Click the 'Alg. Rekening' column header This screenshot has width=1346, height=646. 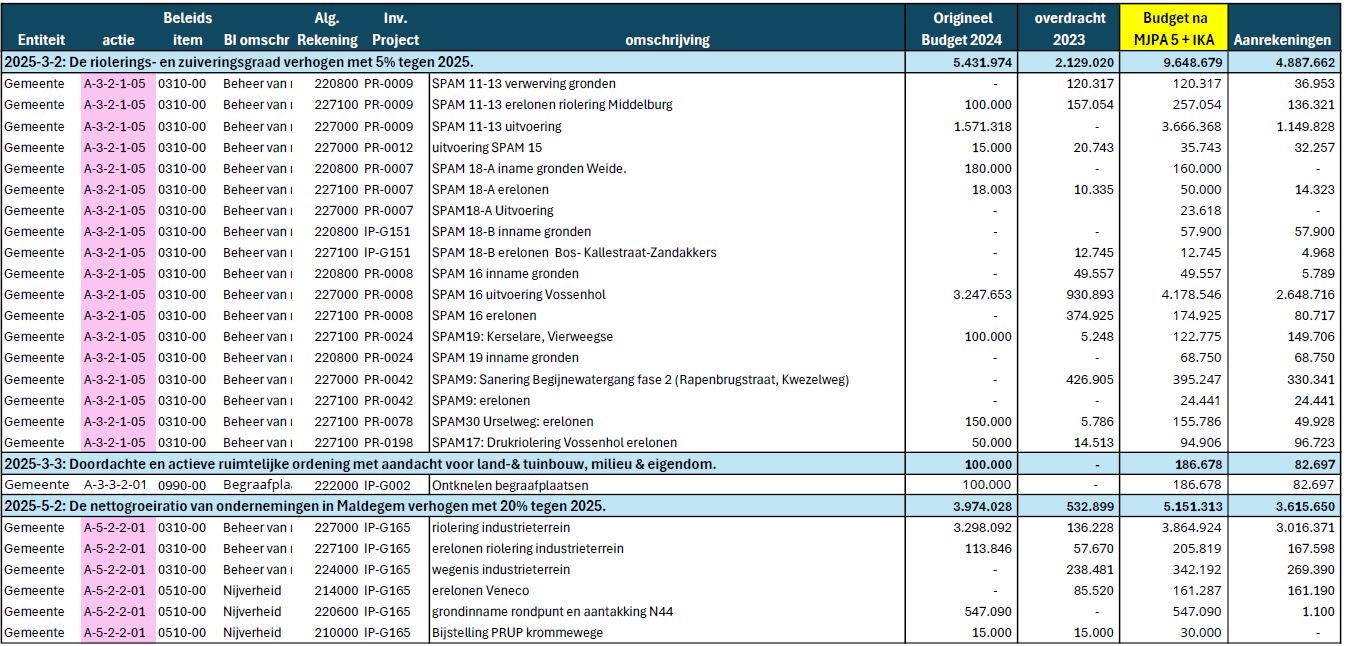pos(327,29)
